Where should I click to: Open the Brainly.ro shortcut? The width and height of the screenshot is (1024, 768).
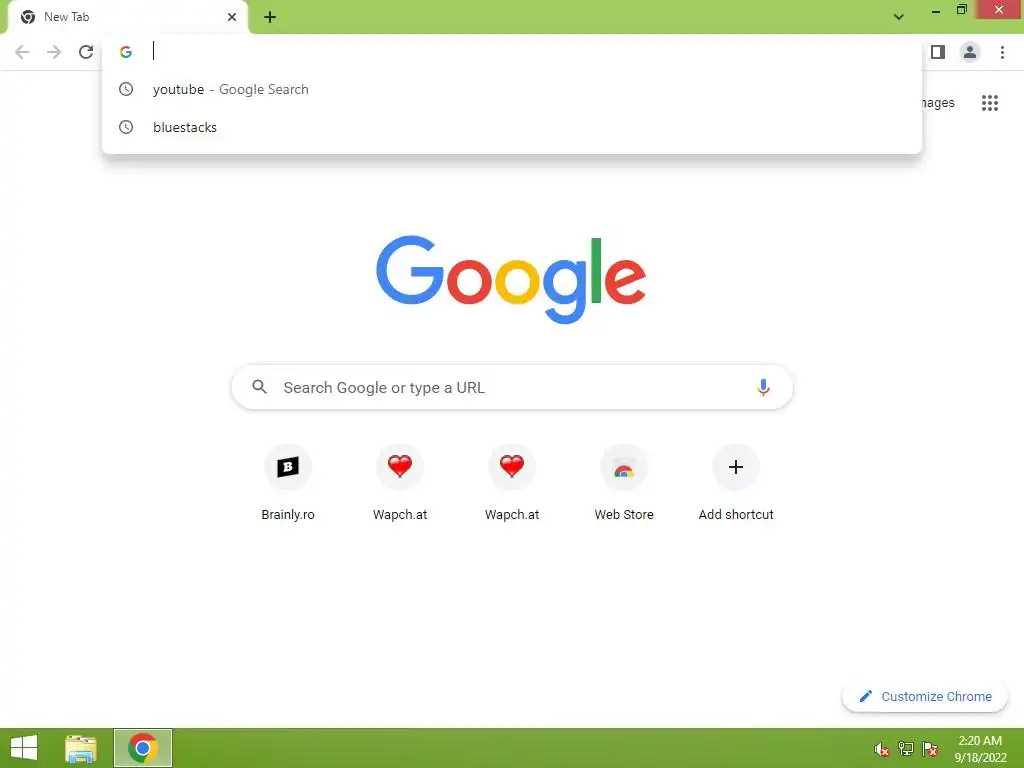tap(288, 483)
